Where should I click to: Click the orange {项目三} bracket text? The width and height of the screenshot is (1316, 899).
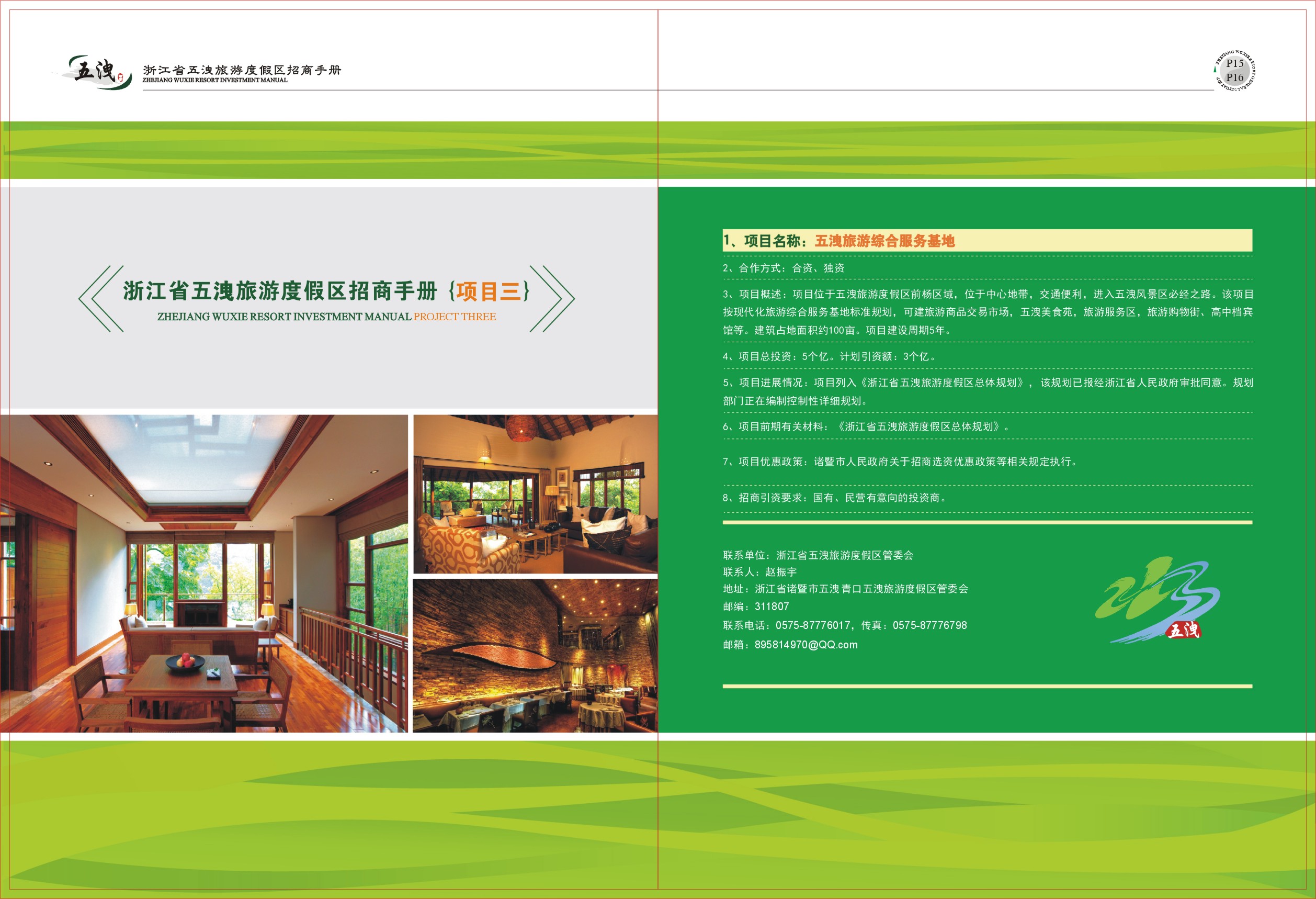[x=490, y=291]
